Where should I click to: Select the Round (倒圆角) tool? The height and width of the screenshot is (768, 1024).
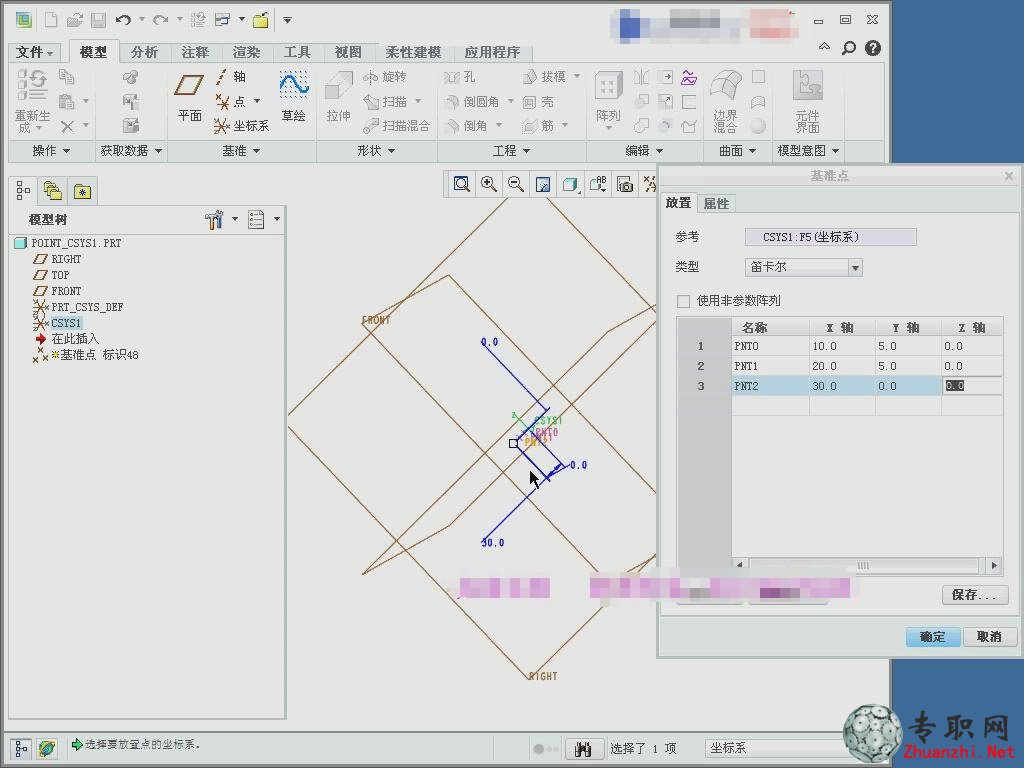tap(472, 101)
